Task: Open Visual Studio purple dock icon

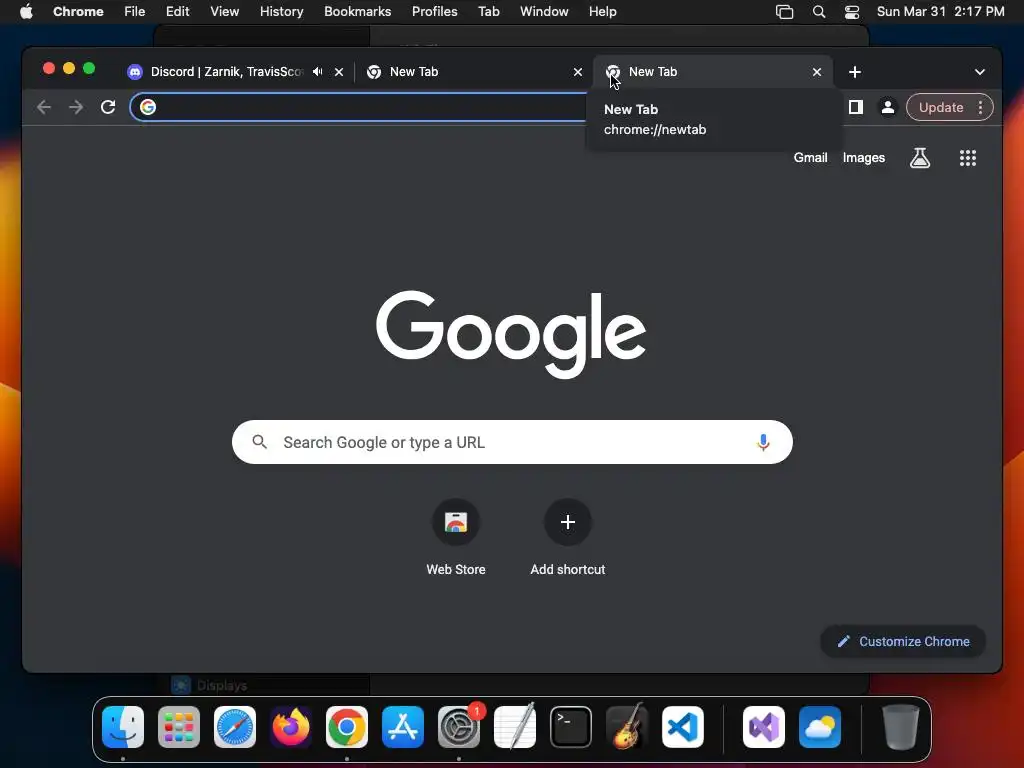Action: coord(763,727)
